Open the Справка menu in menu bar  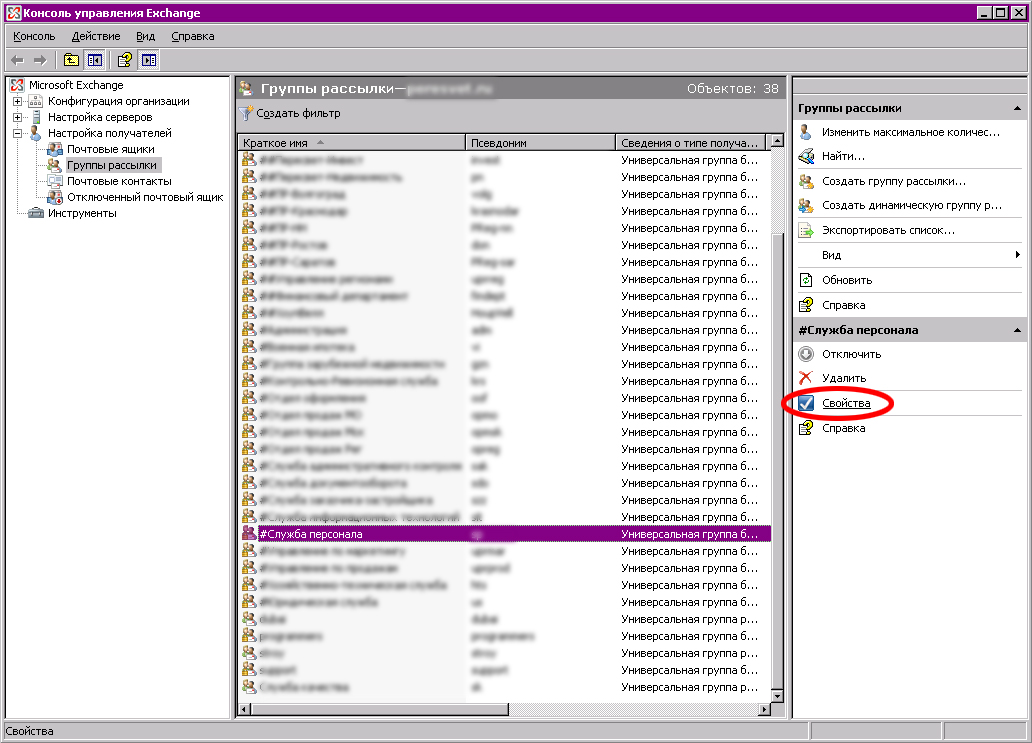tap(193, 36)
